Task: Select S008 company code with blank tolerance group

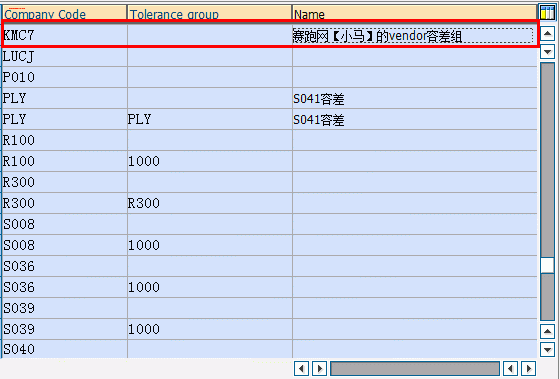Action: 64,224
